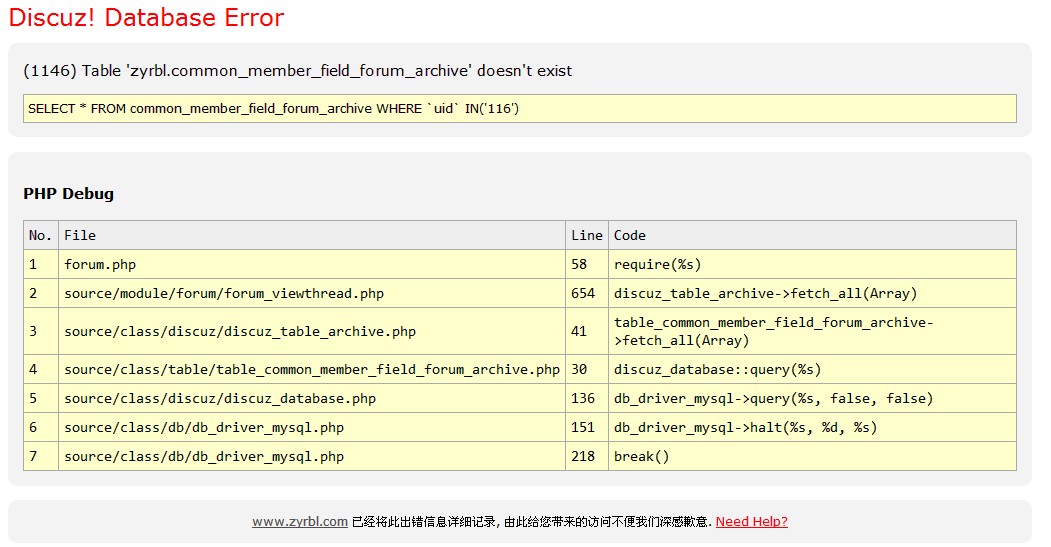Select db_driver_mysql->halt(%s, %d, %s) code

tap(745, 428)
